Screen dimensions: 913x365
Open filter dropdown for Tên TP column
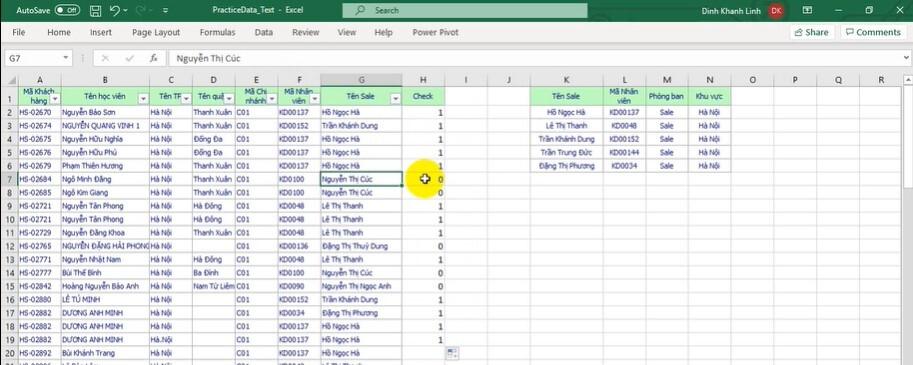pos(187,100)
